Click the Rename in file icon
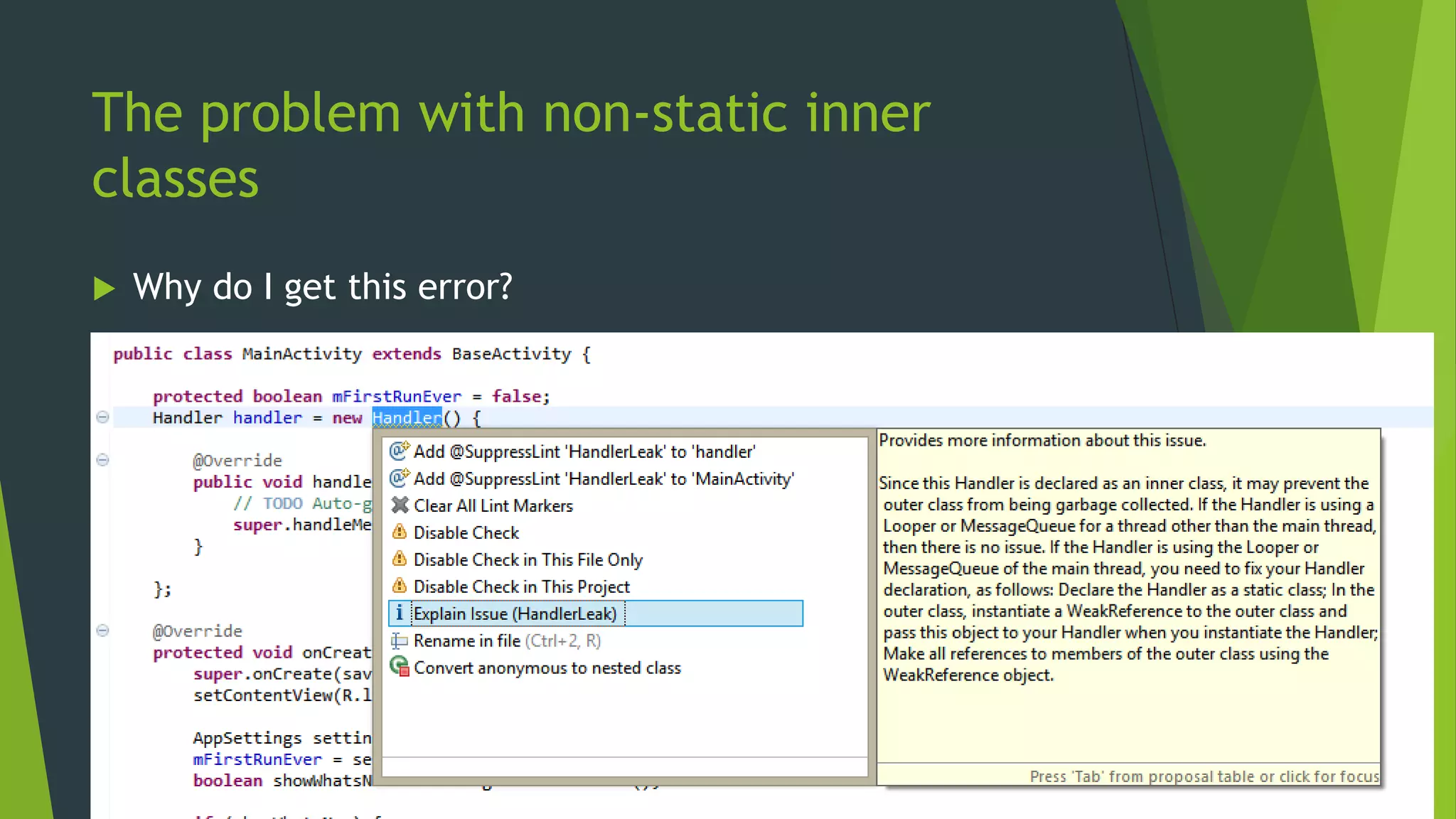 [400, 641]
